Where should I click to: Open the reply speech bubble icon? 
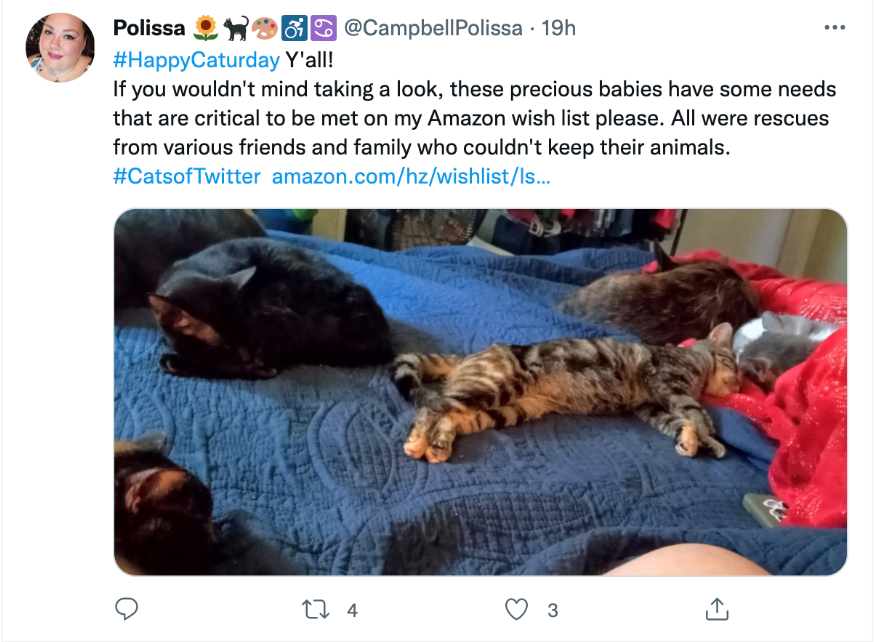coord(127,609)
